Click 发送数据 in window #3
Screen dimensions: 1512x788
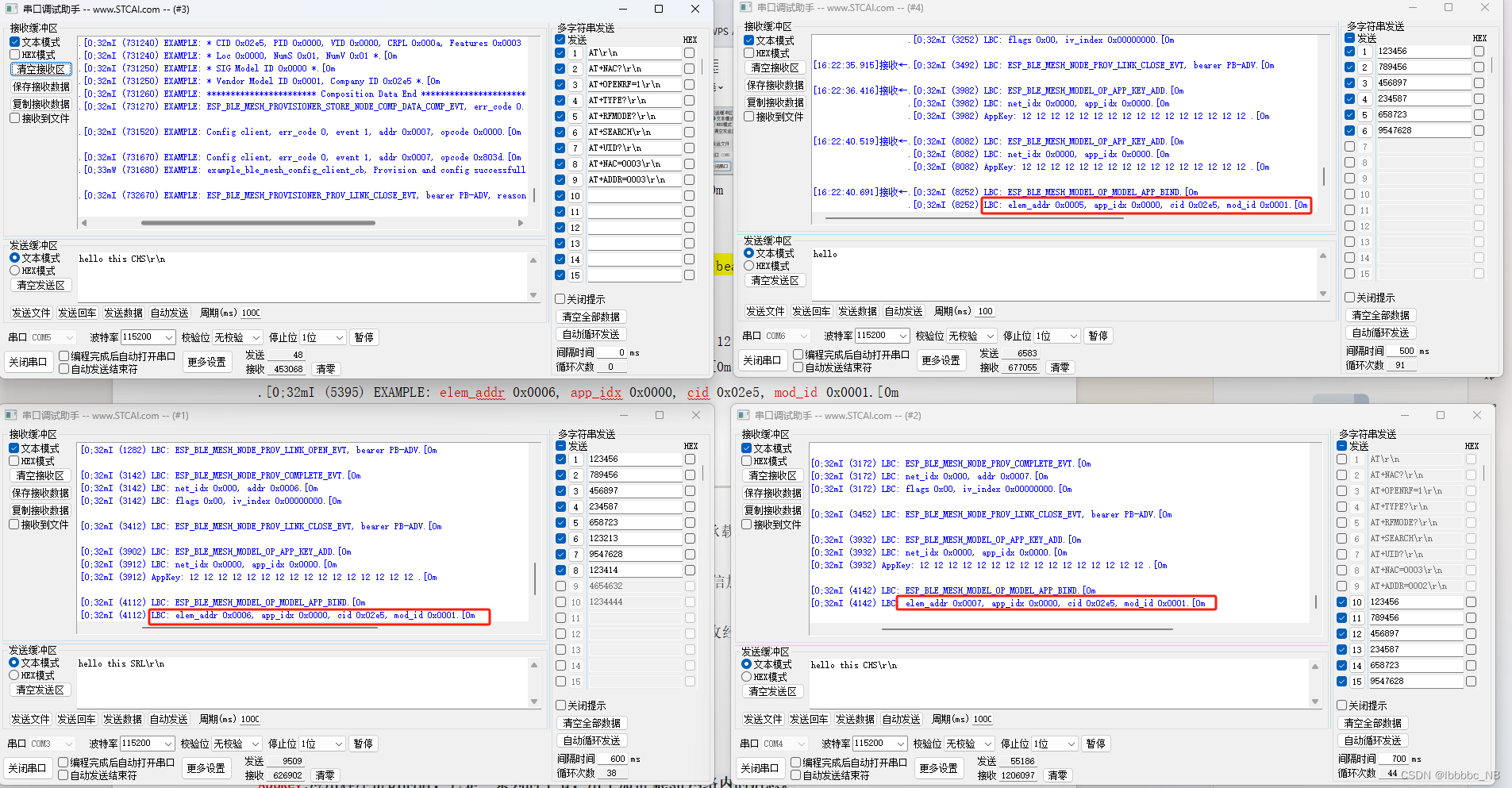point(124,313)
